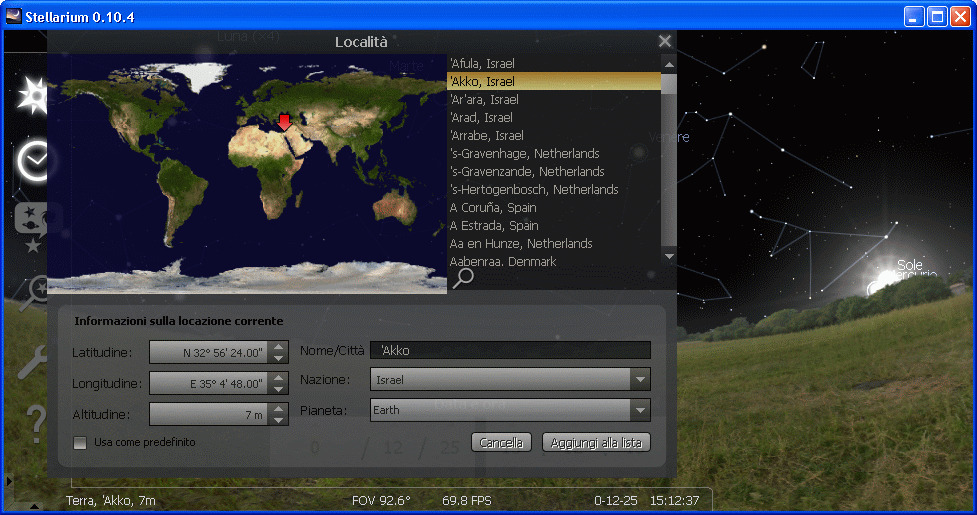This screenshot has width=977, height=515.
Task: Click Aggiungi alla lista button
Action: pos(596,442)
